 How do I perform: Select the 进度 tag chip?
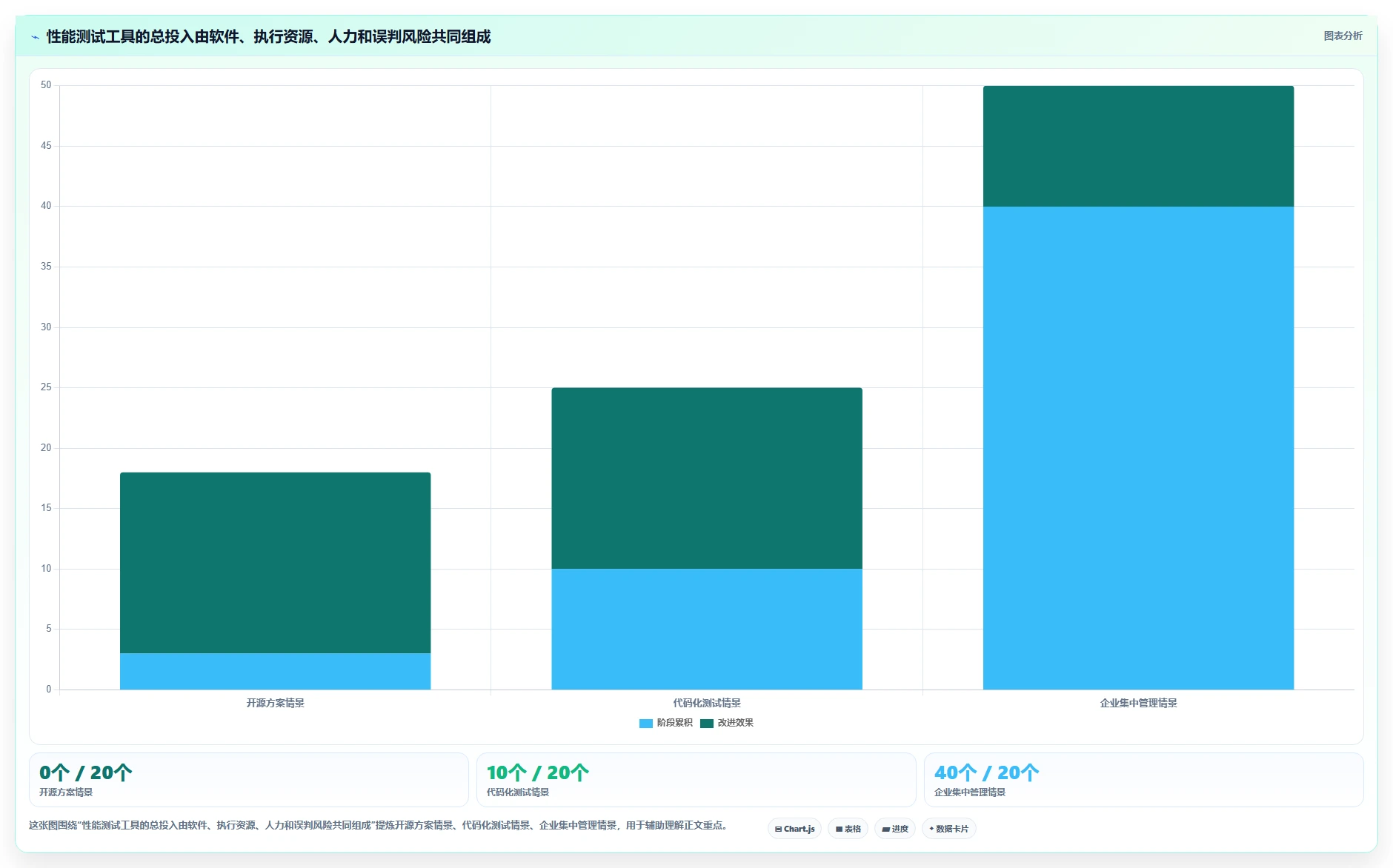tap(895, 829)
